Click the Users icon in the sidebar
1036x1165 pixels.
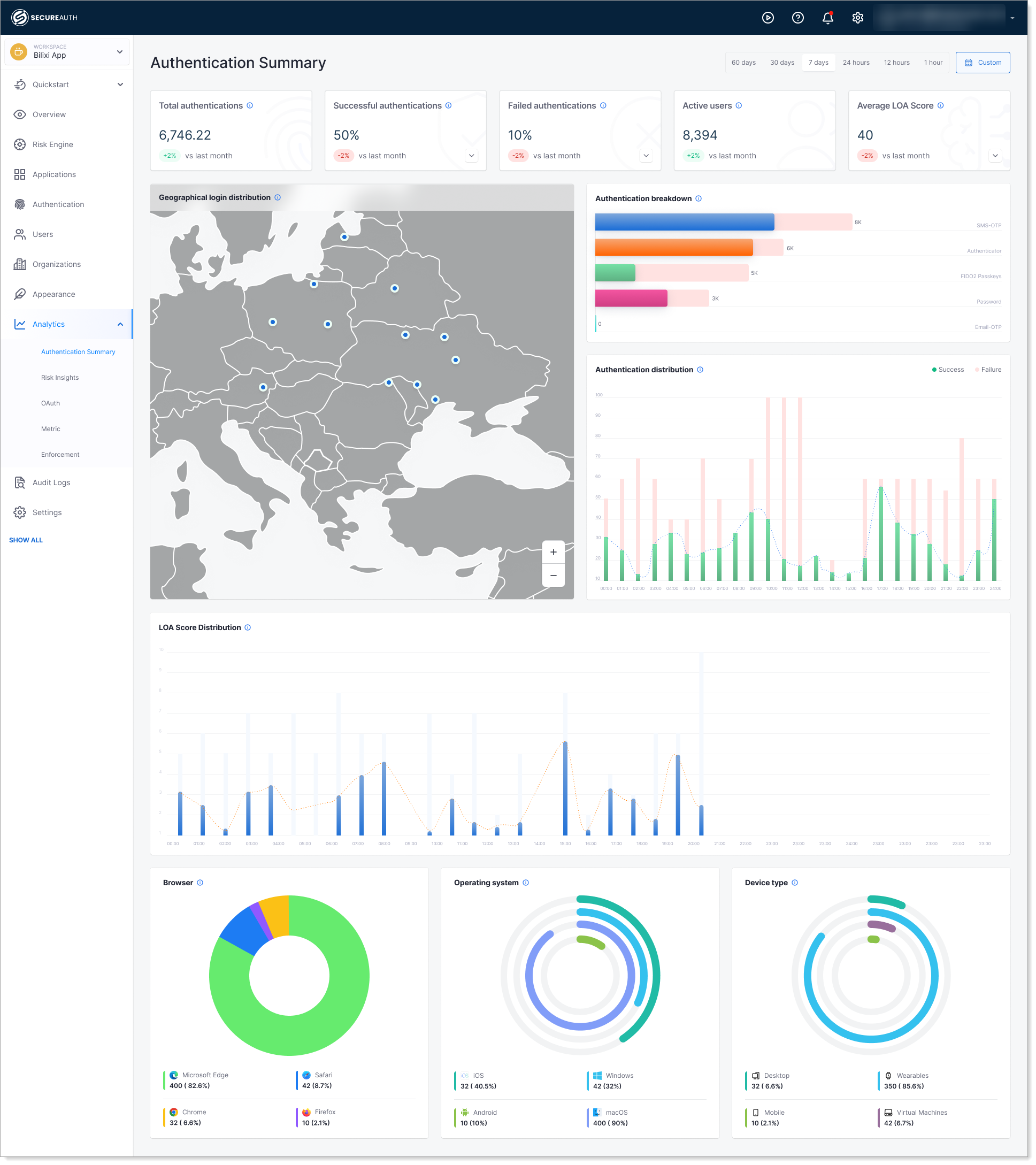[x=19, y=234]
